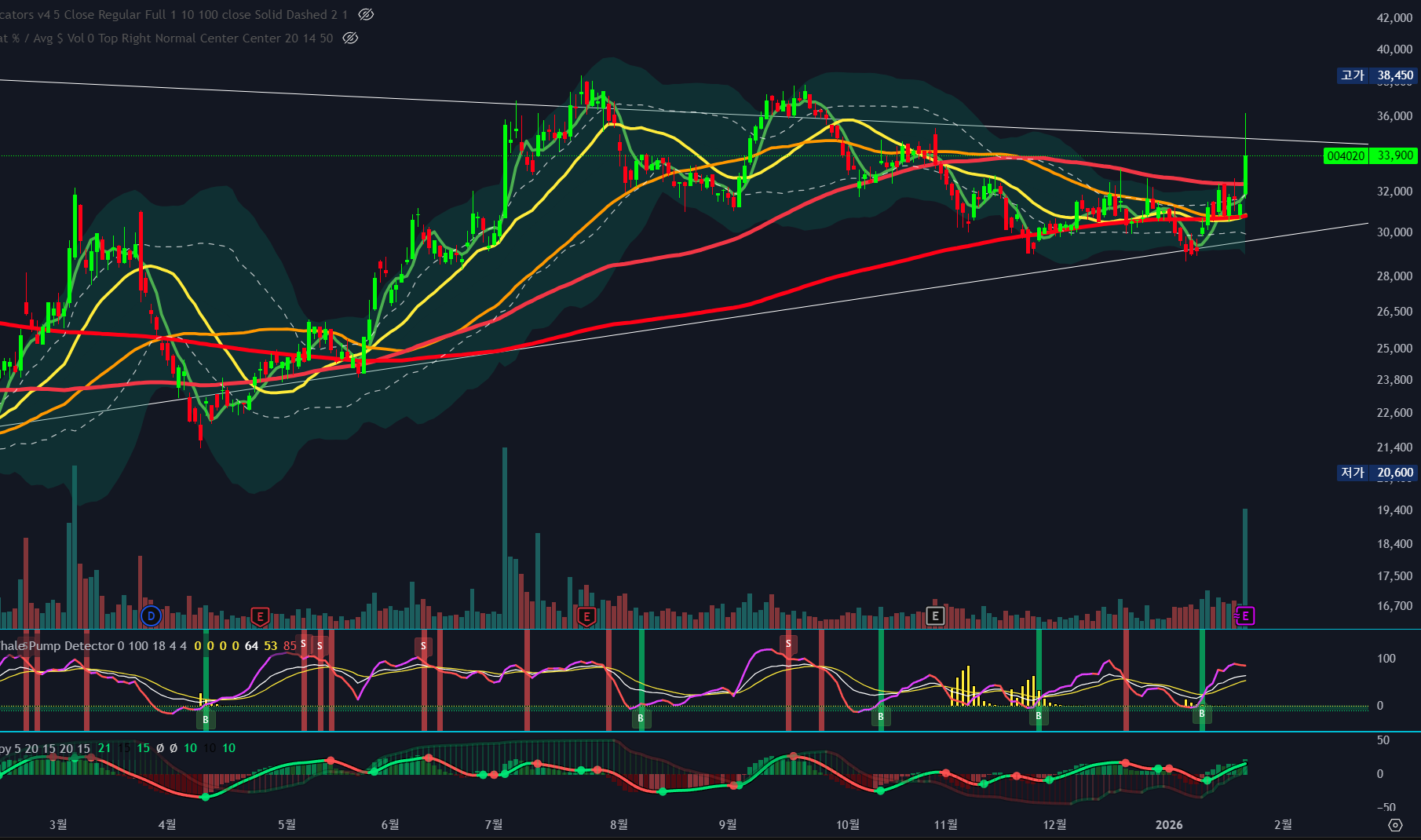The image size is (1421, 840).
Task: Click the 8월 label on the time axis
Action: pyautogui.click(x=619, y=824)
